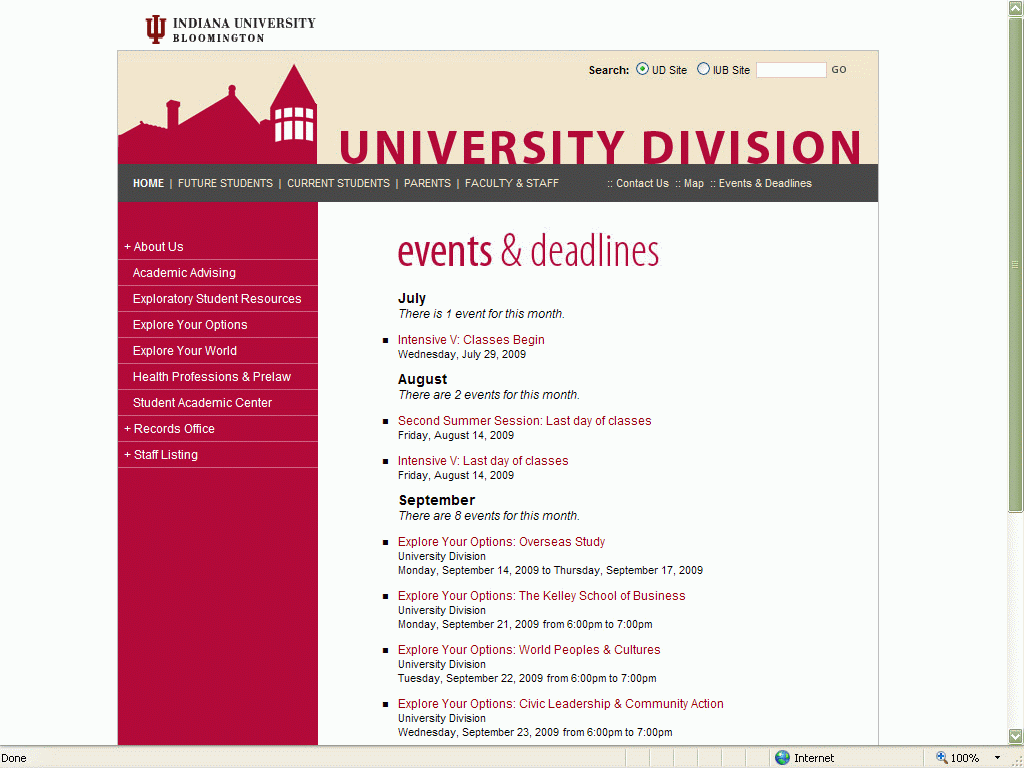Click the "August" month heading
Viewport: 1024px width, 768px height.
click(x=423, y=379)
